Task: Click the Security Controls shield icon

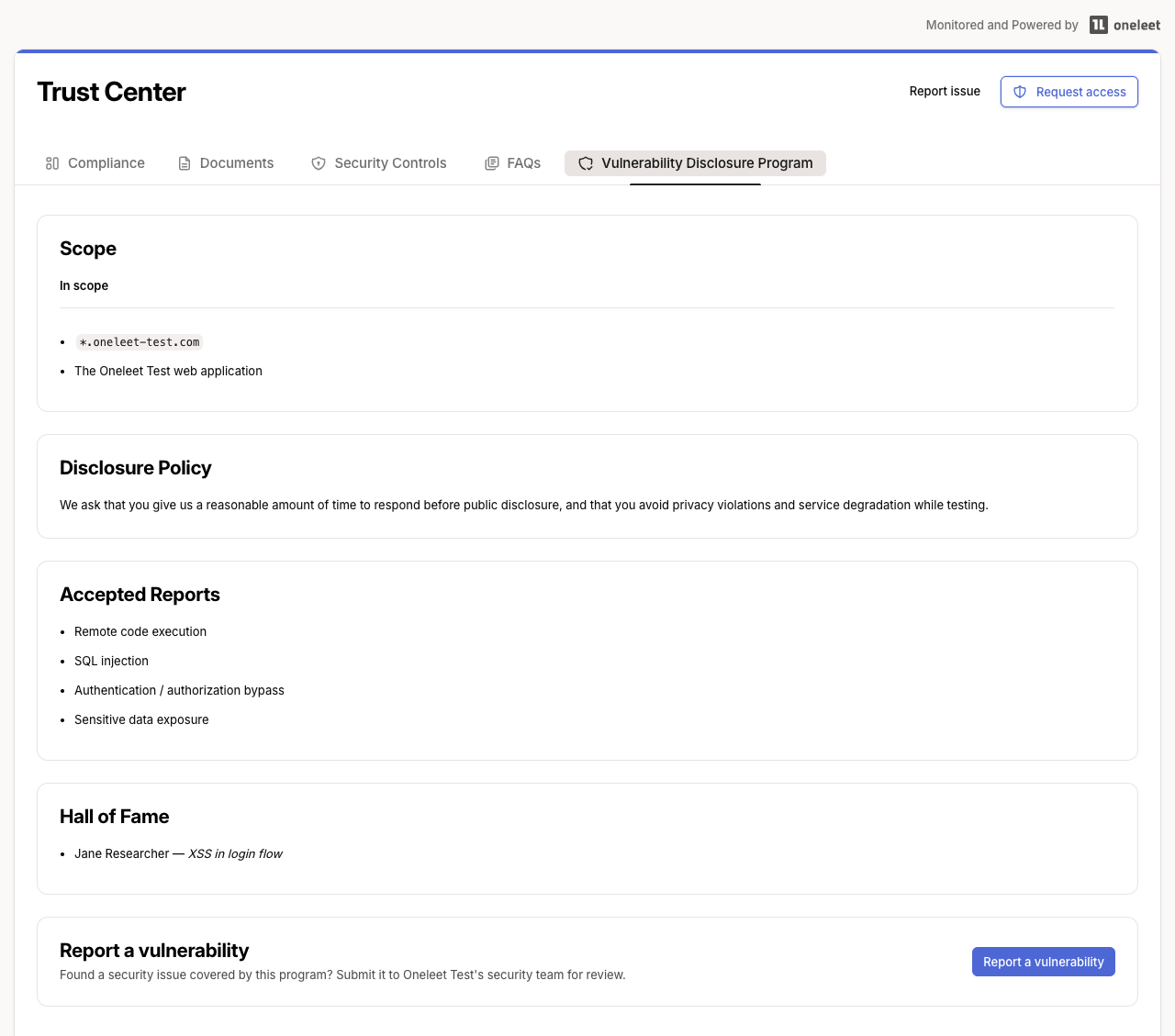Action: (319, 163)
